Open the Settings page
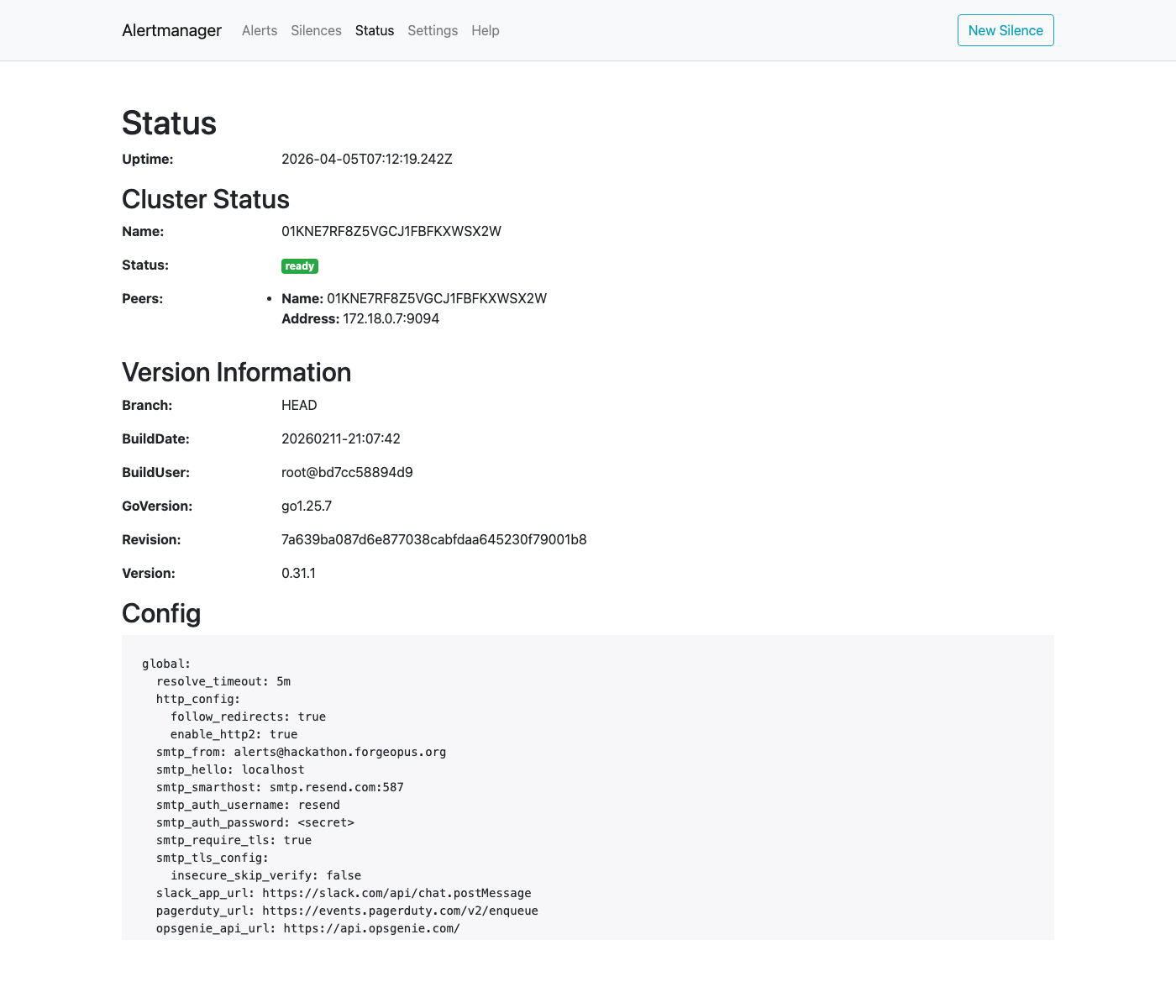This screenshot has height=1008, width=1176. [x=433, y=30]
